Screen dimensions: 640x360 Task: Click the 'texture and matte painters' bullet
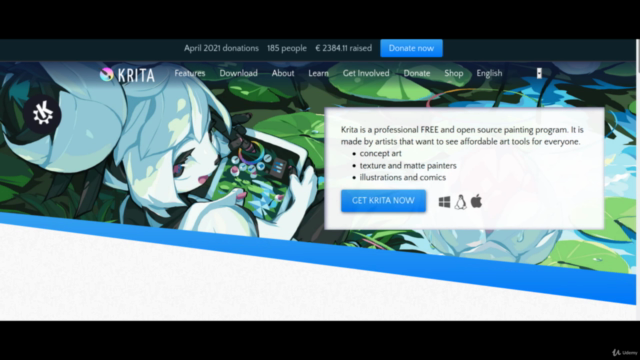408,166
